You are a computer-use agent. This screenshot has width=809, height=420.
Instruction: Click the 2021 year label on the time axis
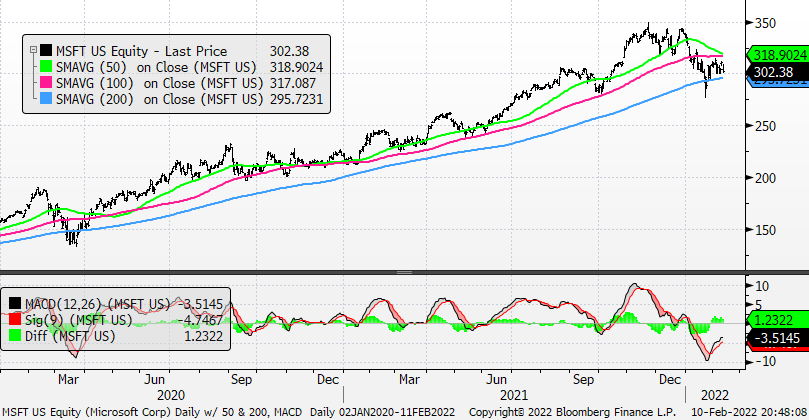(514, 396)
